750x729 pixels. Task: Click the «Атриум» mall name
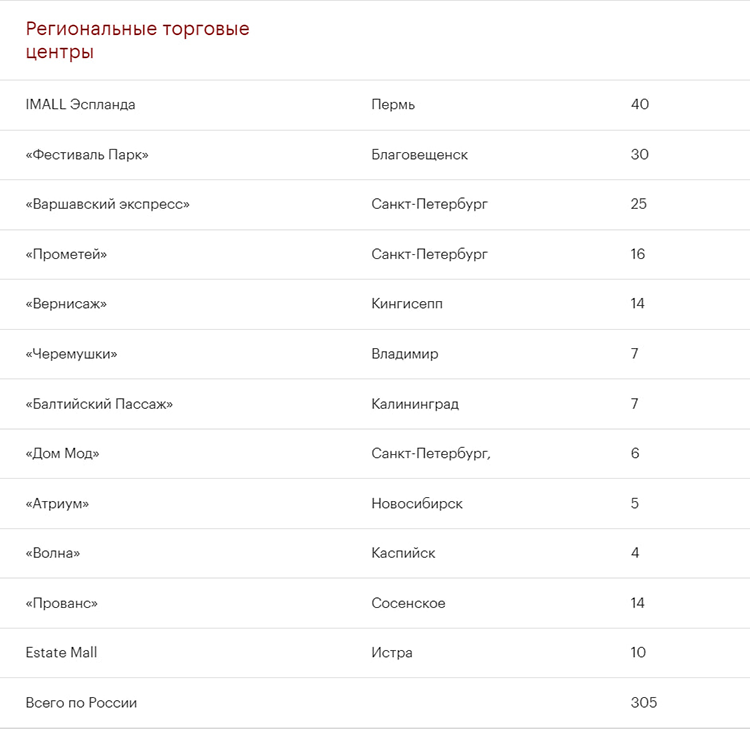(57, 504)
